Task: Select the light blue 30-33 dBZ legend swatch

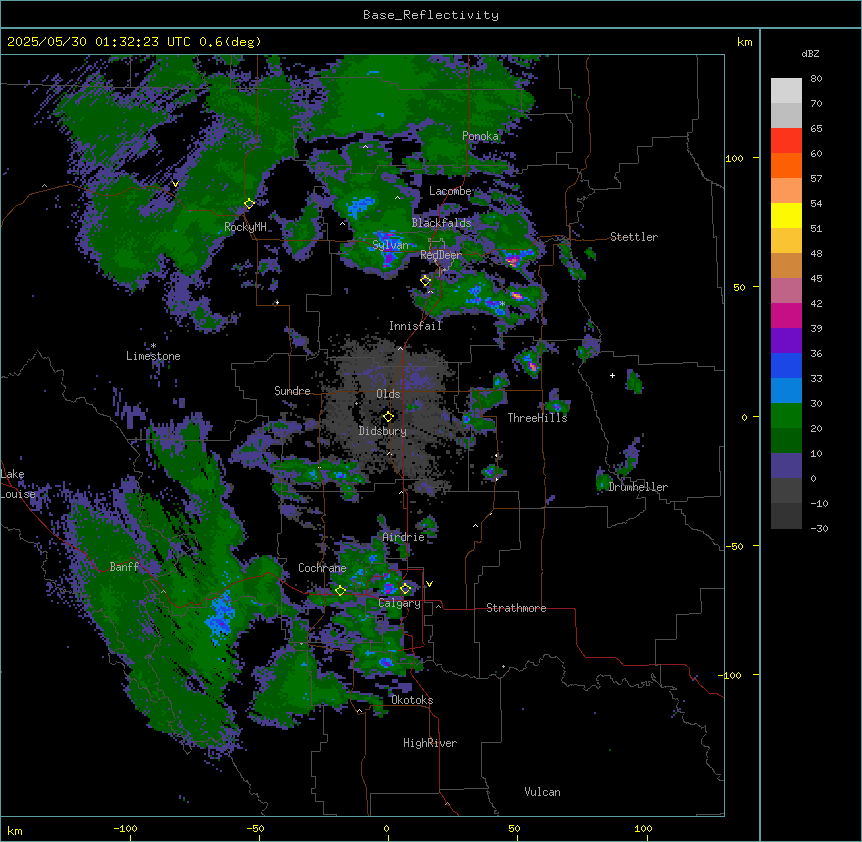Action: pos(786,390)
